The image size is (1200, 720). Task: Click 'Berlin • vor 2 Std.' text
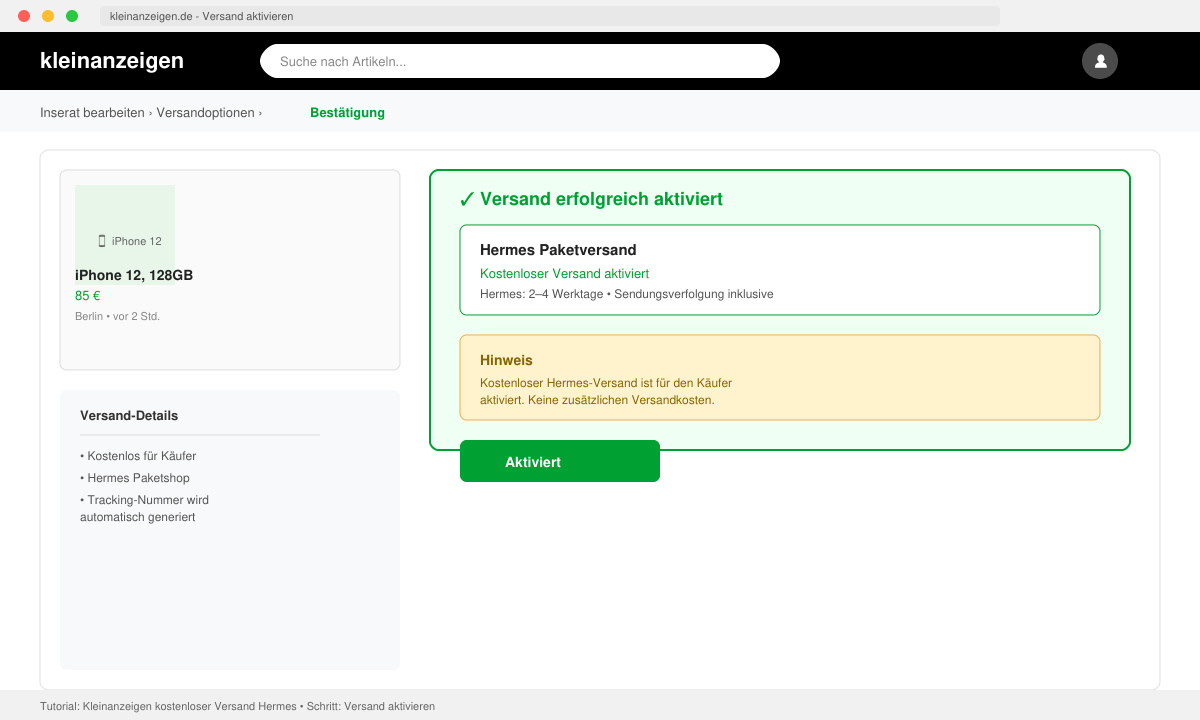tap(117, 316)
